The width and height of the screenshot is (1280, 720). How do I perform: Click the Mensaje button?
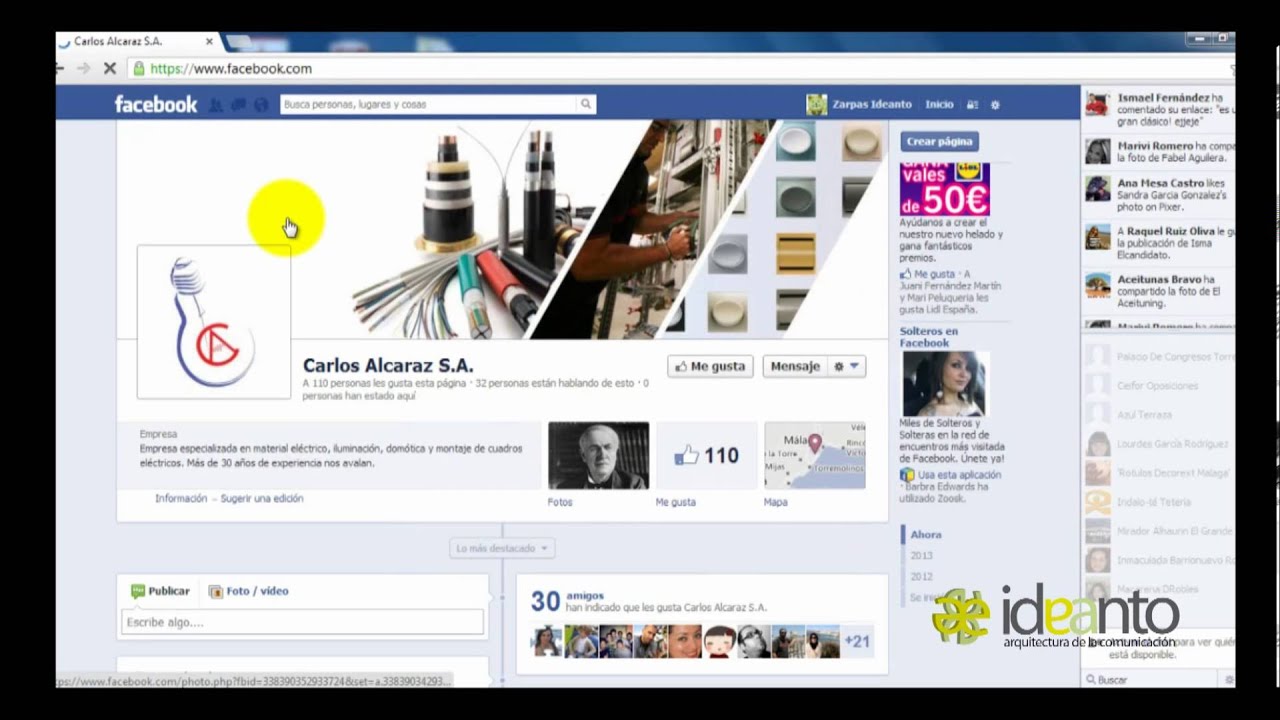tap(795, 366)
